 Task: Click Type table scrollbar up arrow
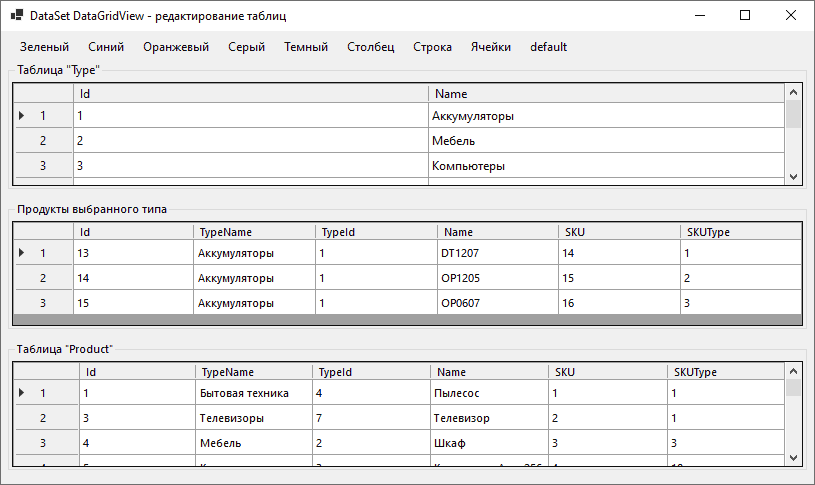click(x=793, y=93)
